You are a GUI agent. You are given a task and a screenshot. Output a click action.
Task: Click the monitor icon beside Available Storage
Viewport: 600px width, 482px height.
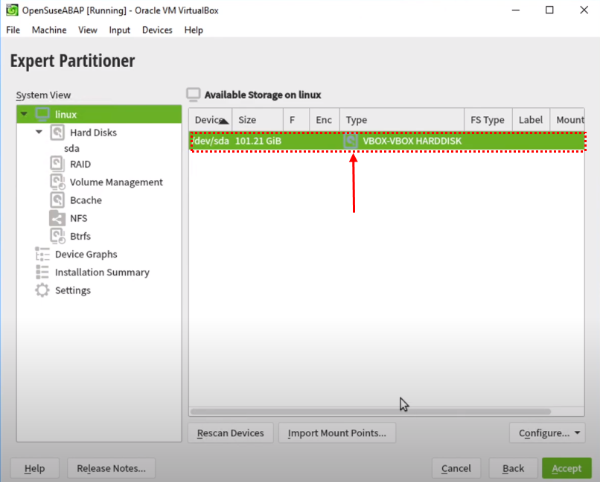(193, 94)
